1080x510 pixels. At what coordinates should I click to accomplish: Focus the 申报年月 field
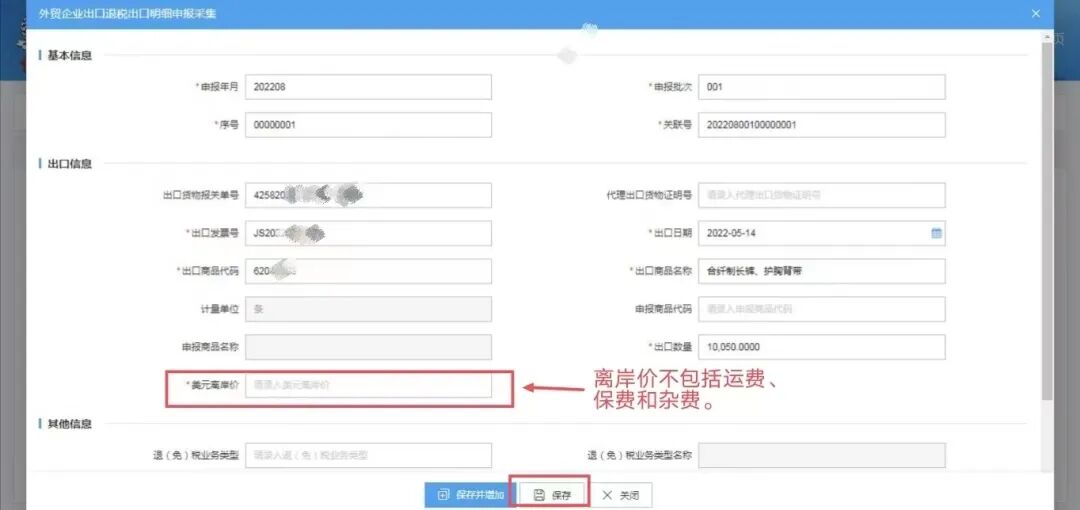(x=368, y=87)
